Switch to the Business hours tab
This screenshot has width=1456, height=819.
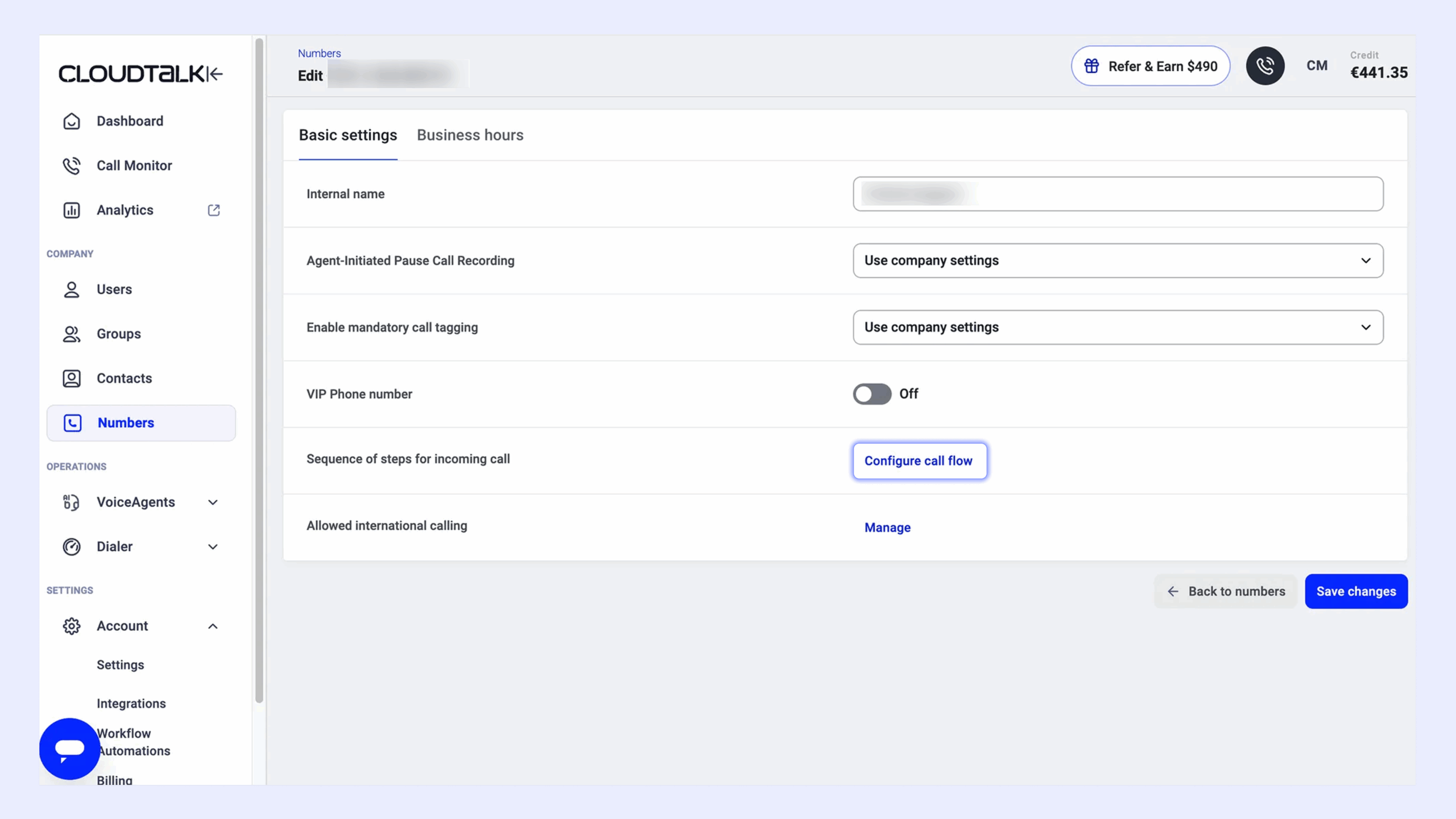click(470, 135)
